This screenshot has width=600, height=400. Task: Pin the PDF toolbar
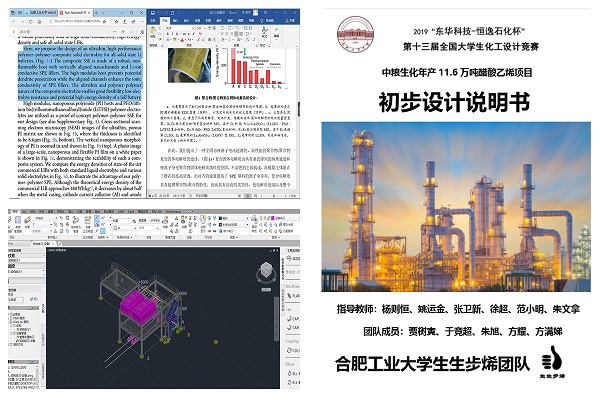(x=142, y=32)
